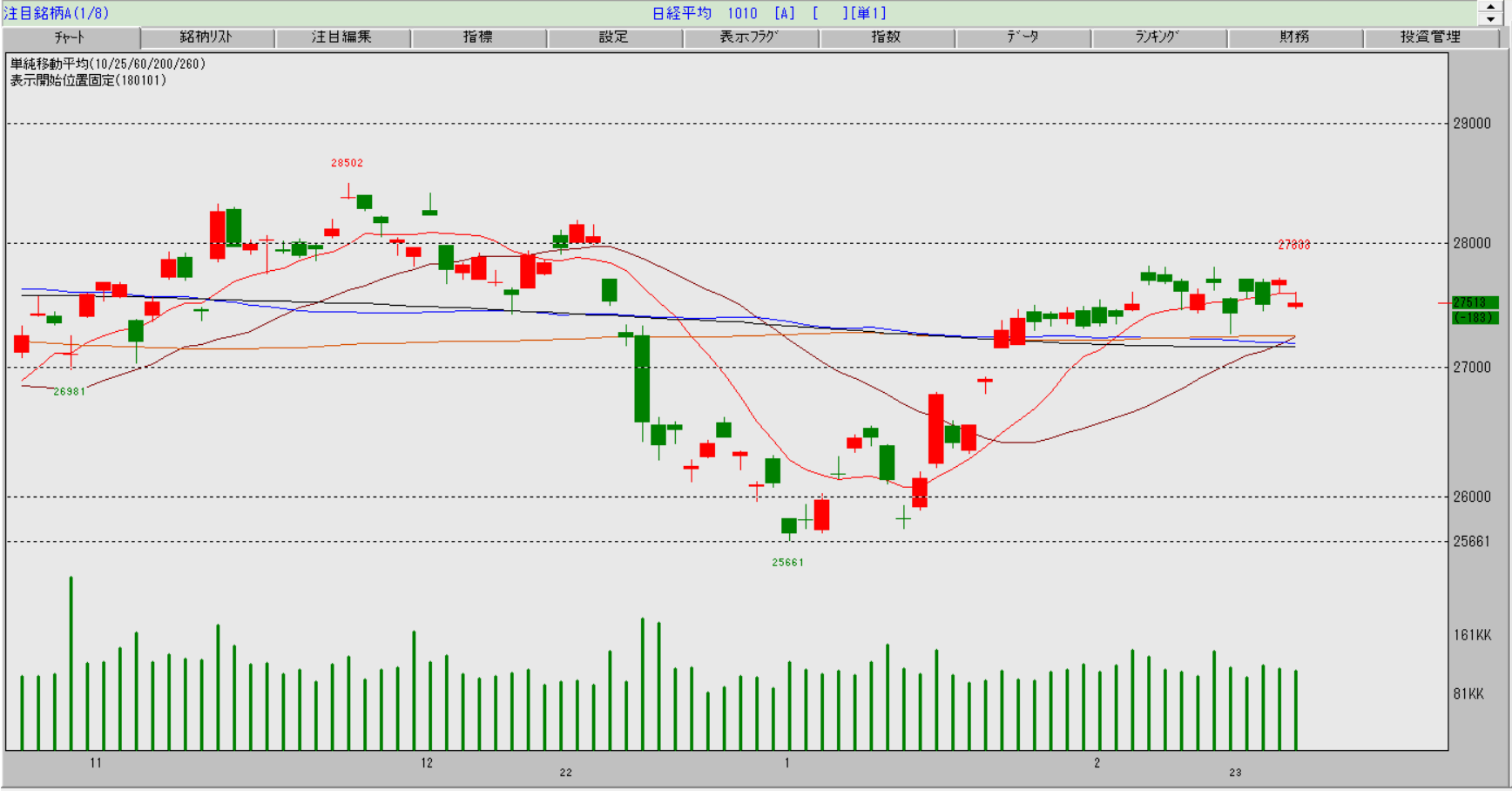Screen dimensions: 1512x791
Task: Click the month 1 marker on time axis
Action: coord(787,763)
